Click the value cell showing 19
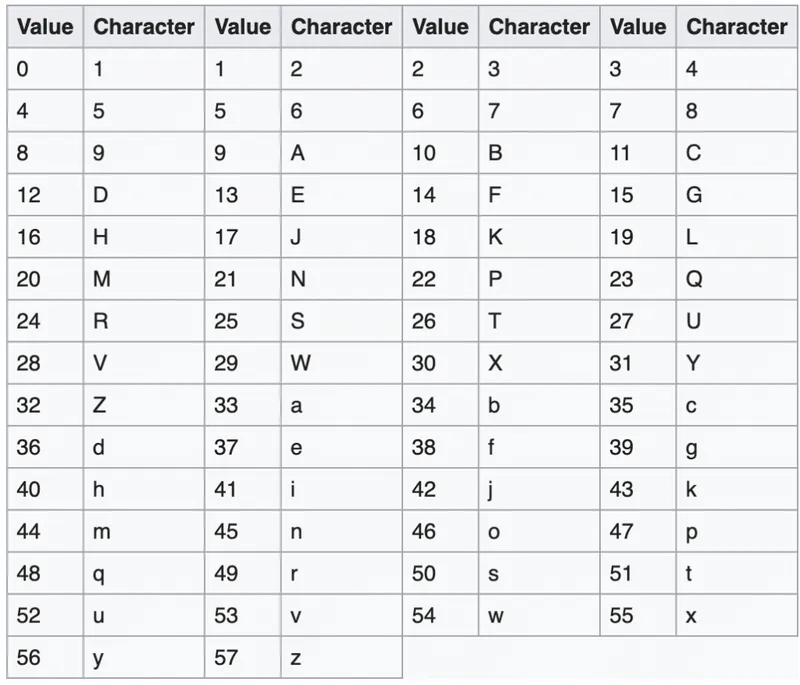 point(638,237)
